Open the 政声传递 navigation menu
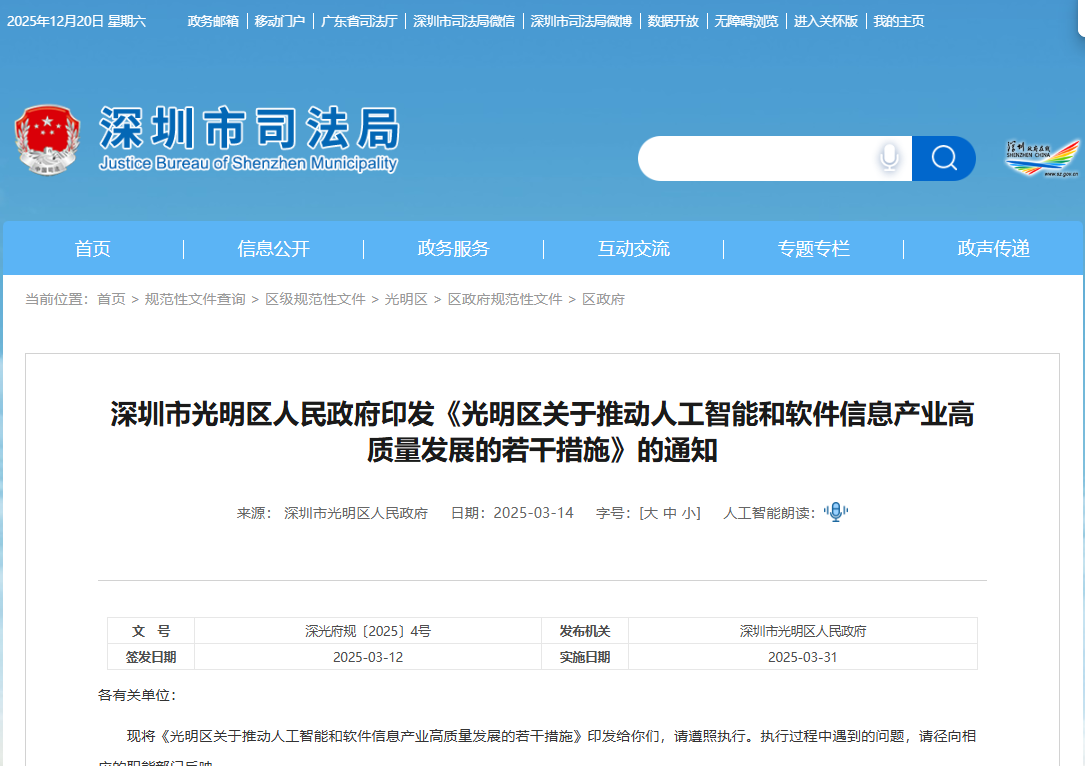The image size is (1085, 766). [994, 248]
